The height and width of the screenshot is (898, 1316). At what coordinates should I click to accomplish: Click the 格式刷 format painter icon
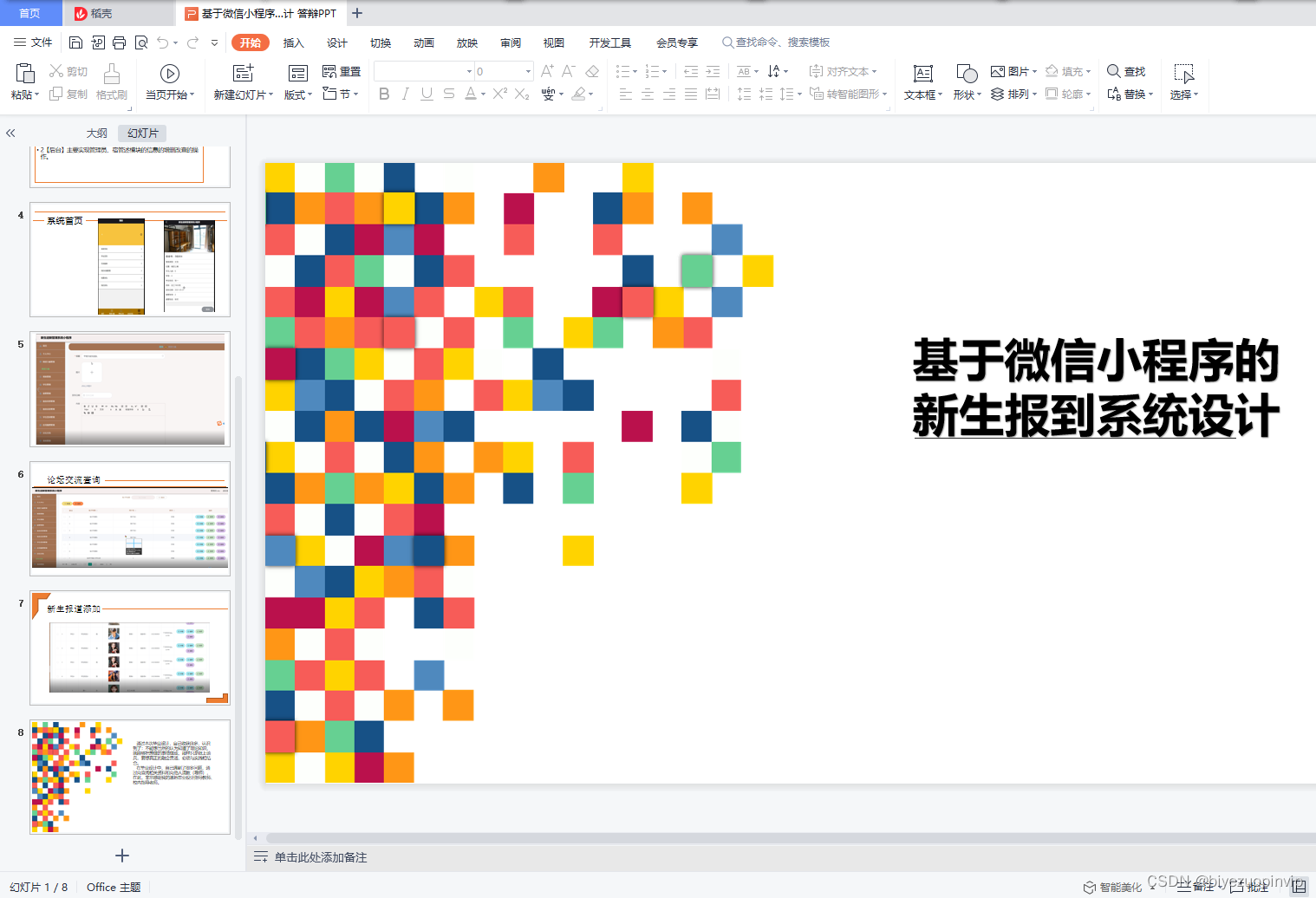click(x=111, y=82)
